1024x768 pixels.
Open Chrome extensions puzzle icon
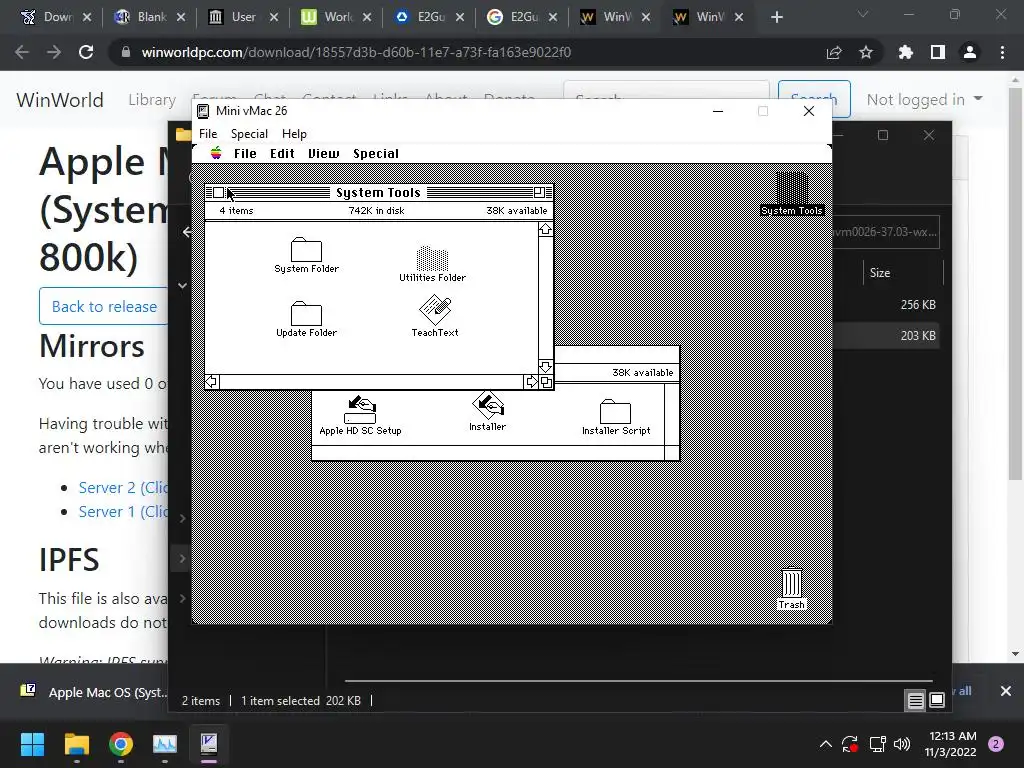point(906,52)
